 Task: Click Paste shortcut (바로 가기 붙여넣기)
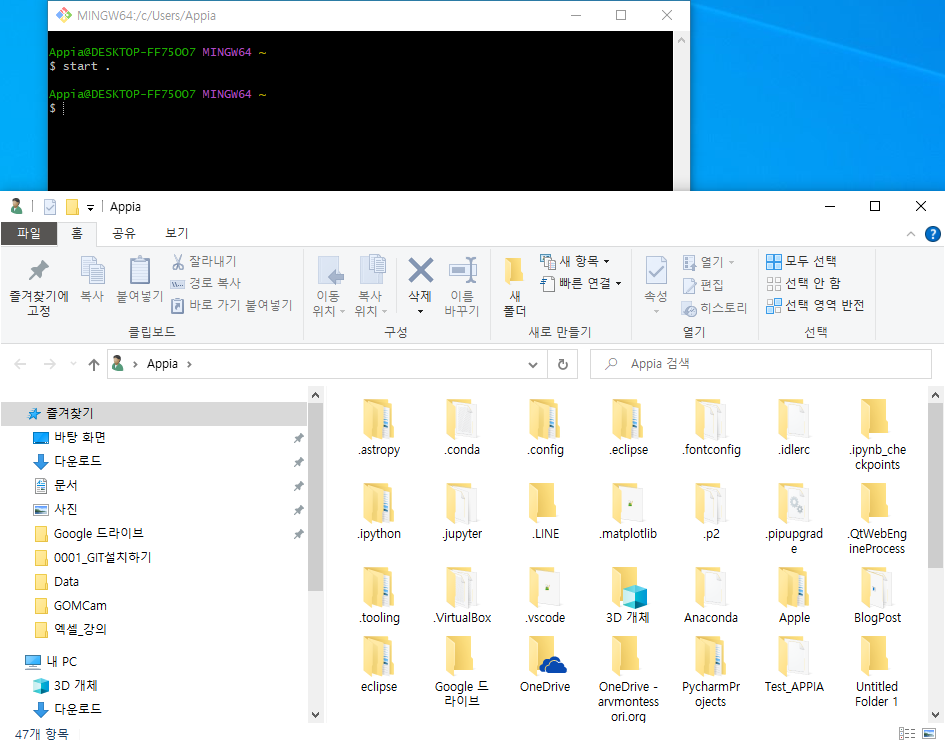[231, 306]
